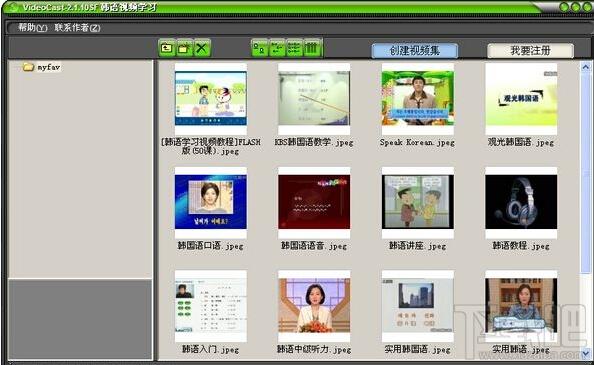Click the file name 韩语中级听力.jpeg

[314, 349]
